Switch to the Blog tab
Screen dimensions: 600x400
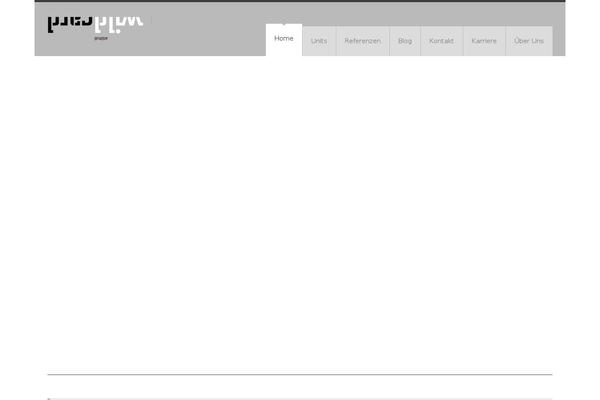(x=405, y=41)
